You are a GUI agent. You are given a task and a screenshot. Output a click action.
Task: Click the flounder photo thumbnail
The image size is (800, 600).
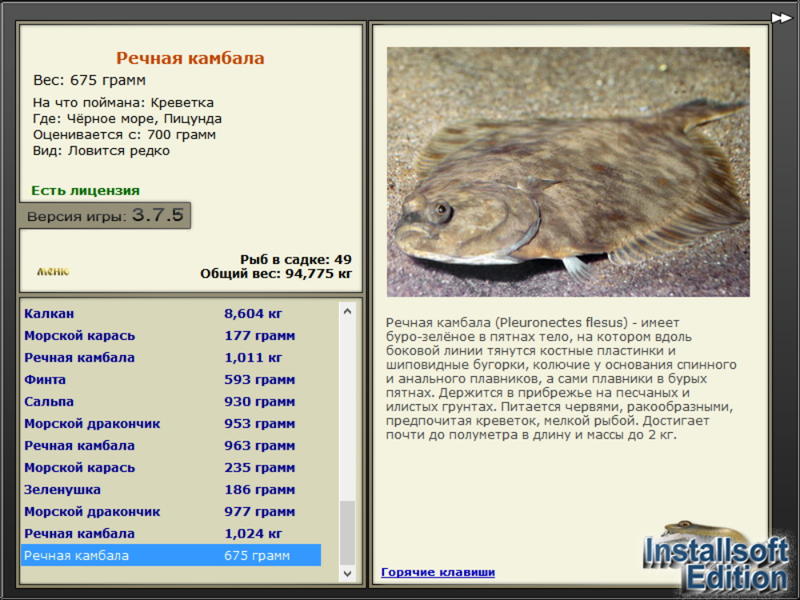568,172
